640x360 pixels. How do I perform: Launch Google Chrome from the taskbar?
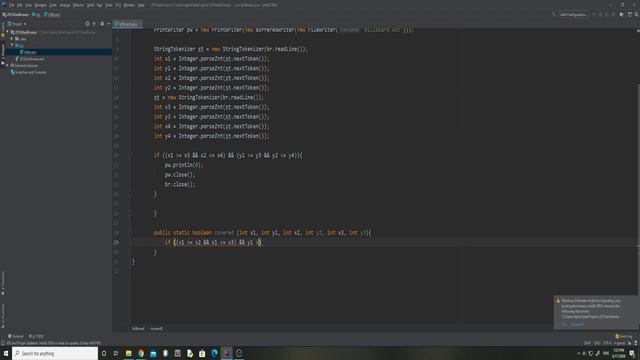(x=141, y=353)
